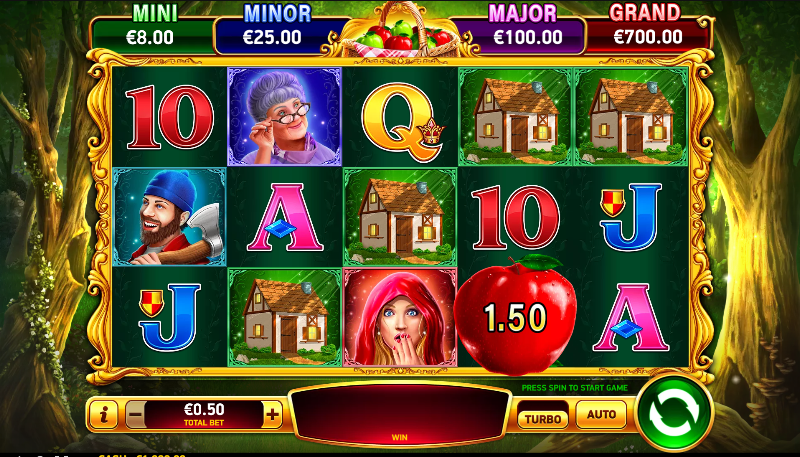This screenshot has width=800, height=457.
Task: Click the GRAND jackpot €700.00 panel
Action: coord(647,34)
